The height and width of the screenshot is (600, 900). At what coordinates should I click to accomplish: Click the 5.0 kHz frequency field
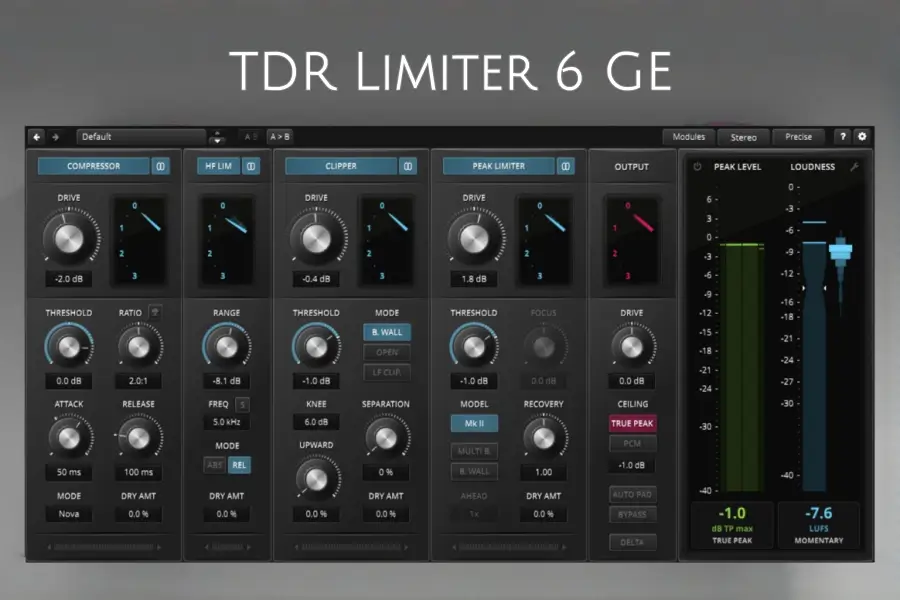[x=227, y=422]
